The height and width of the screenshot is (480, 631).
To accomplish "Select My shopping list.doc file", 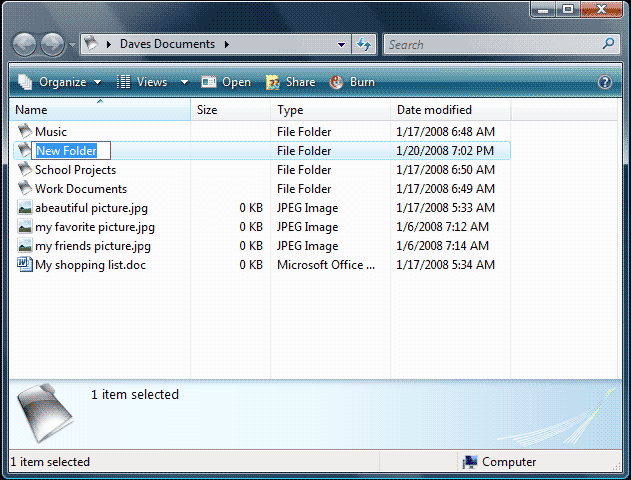I will coord(91,265).
